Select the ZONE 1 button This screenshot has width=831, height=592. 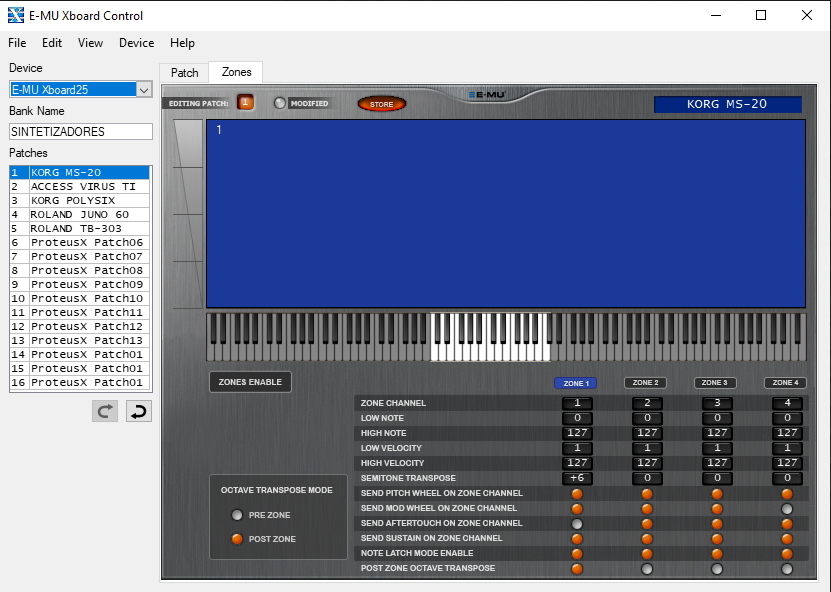[x=576, y=383]
